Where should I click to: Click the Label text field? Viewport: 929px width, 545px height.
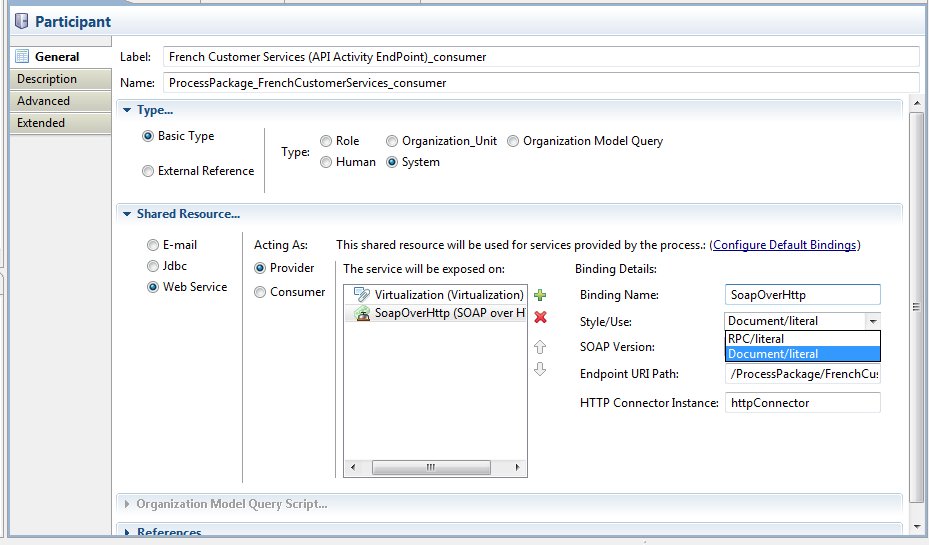(540, 57)
